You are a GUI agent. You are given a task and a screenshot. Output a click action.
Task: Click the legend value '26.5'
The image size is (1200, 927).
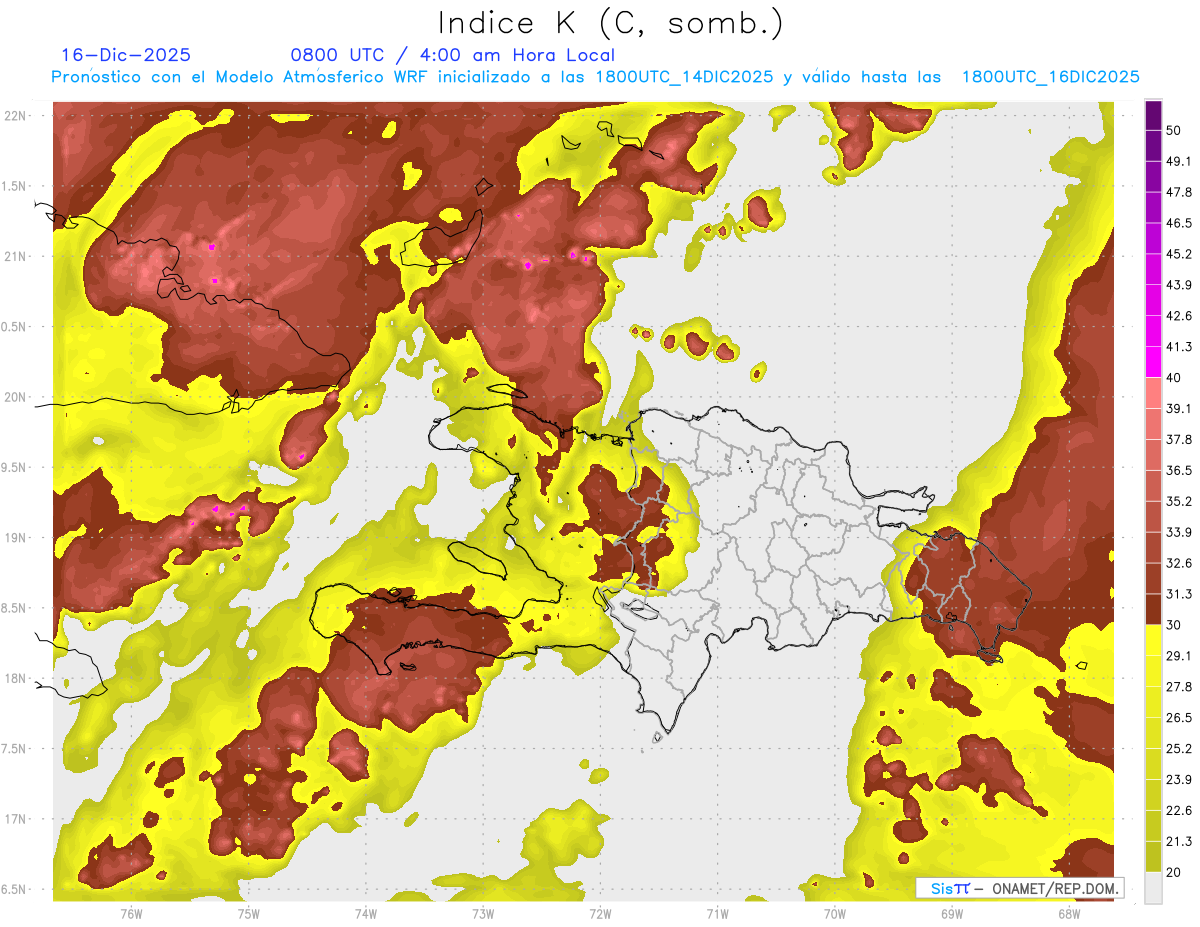coord(1178,717)
